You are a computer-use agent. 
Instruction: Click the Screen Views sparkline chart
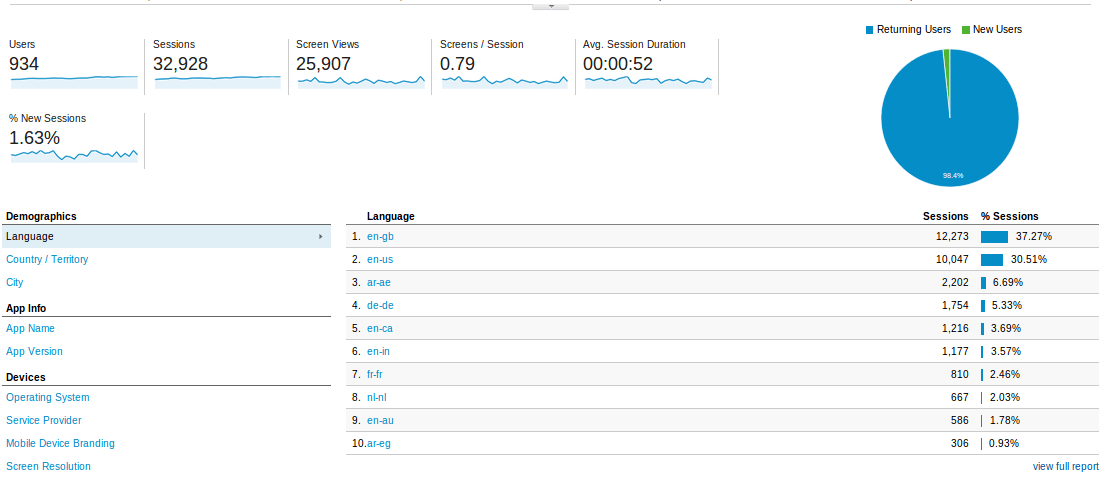coord(361,82)
